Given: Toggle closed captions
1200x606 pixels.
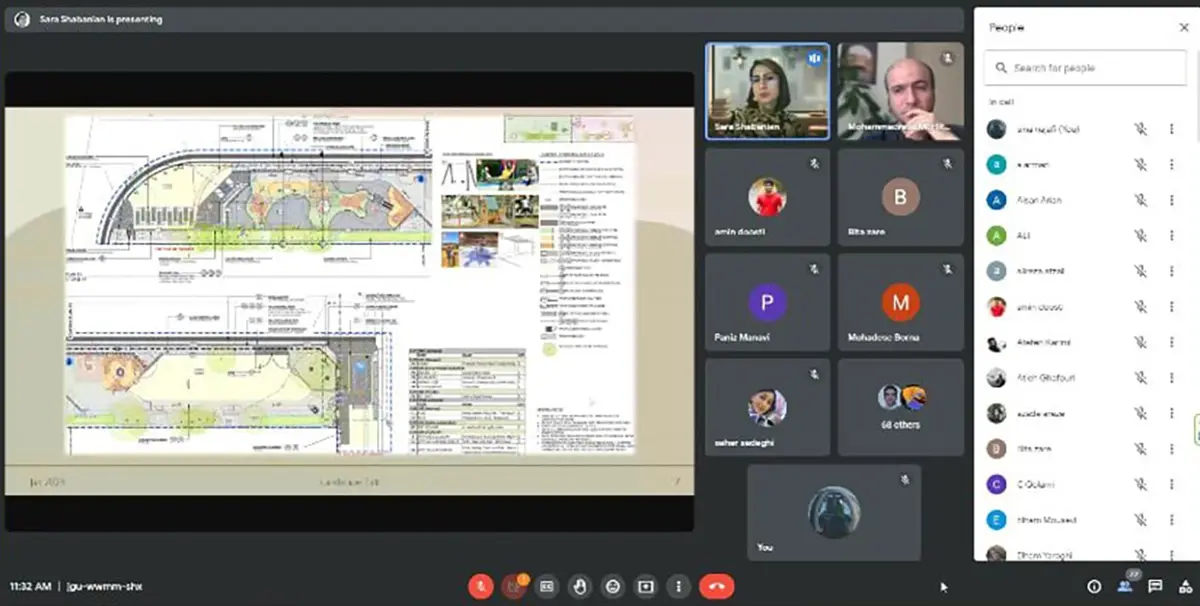Looking at the screenshot, I should click(547, 586).
